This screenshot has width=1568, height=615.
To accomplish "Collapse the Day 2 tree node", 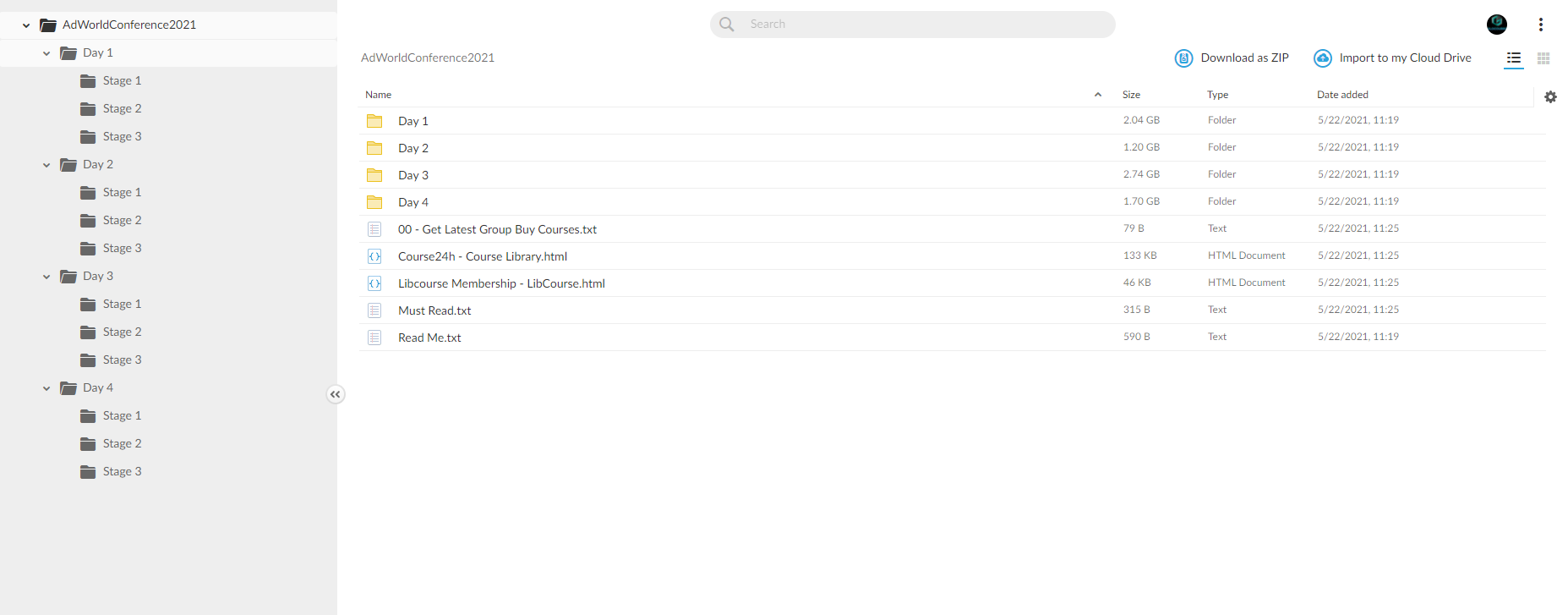I will point(46,165).
